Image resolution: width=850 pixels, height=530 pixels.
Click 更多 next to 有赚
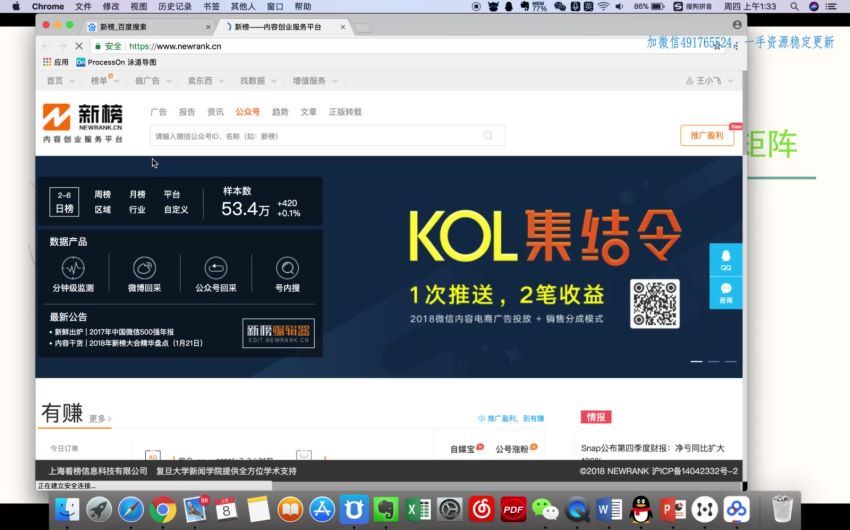coord(100,418)
